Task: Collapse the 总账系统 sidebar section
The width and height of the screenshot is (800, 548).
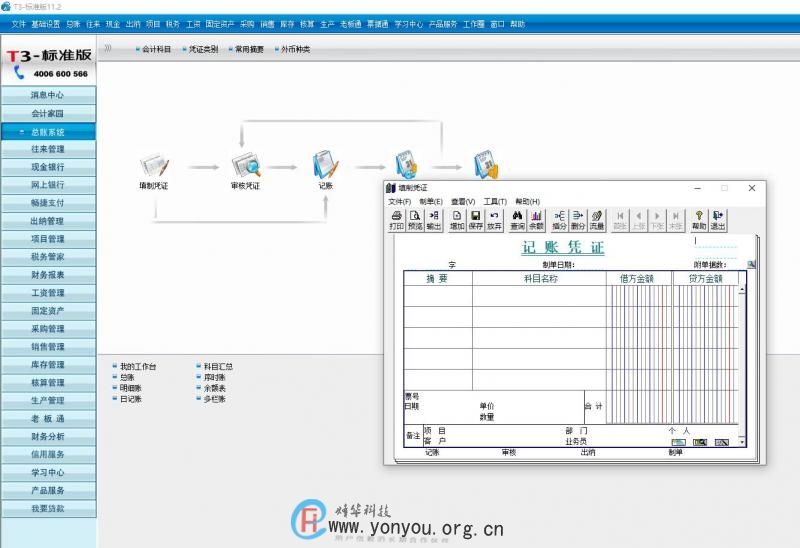Action: 21,132
